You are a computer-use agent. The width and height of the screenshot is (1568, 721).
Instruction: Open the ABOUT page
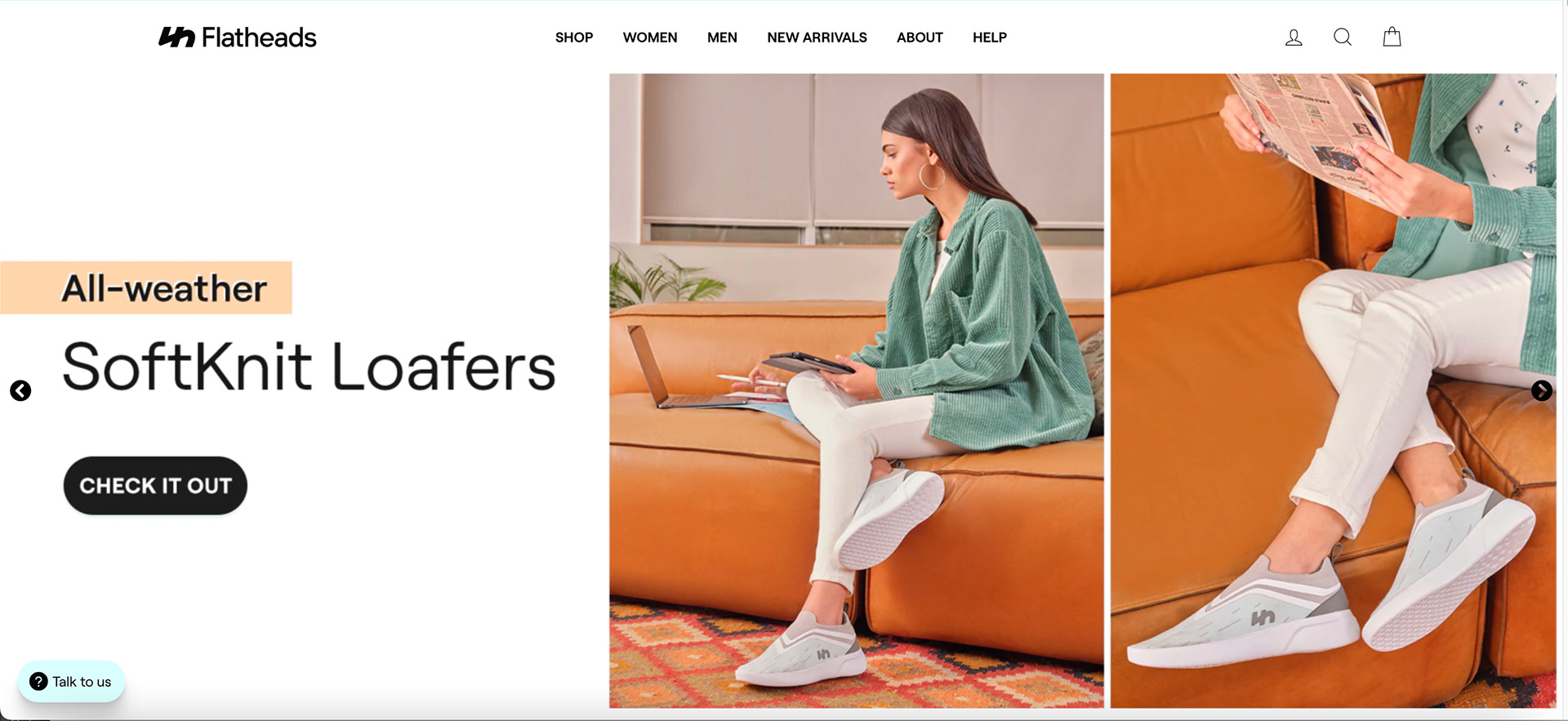point(920,38)
